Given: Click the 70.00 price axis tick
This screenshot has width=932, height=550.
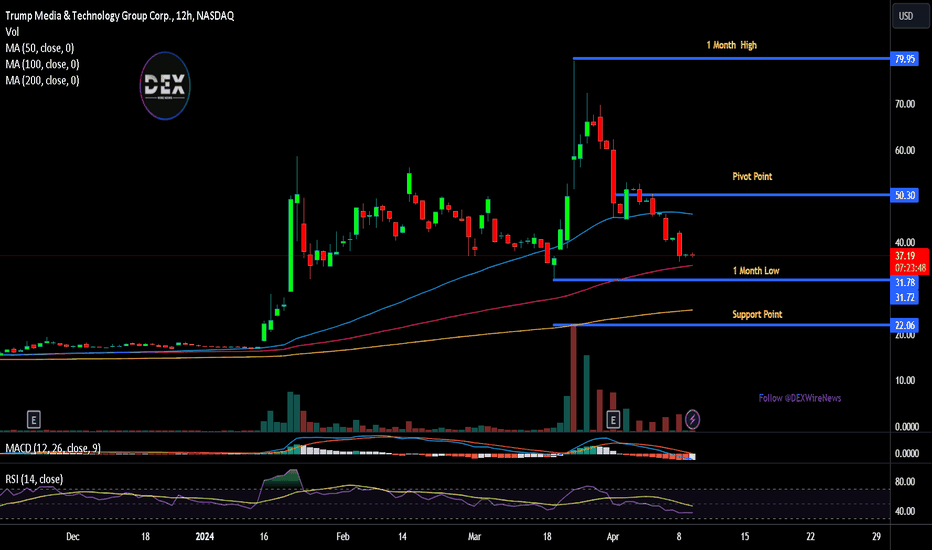Looking at the screenshot, I should coord(905,104).
